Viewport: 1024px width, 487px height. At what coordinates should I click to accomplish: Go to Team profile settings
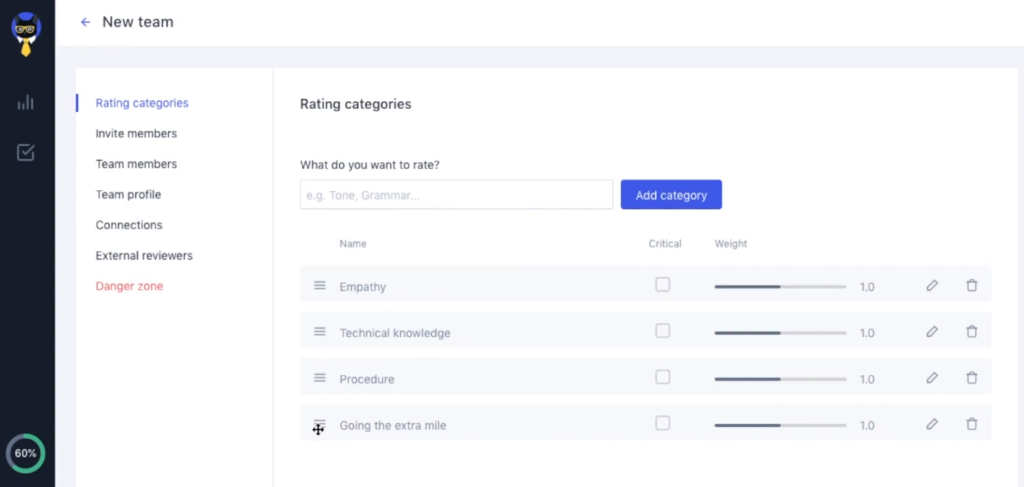click(x=128, y=194)
